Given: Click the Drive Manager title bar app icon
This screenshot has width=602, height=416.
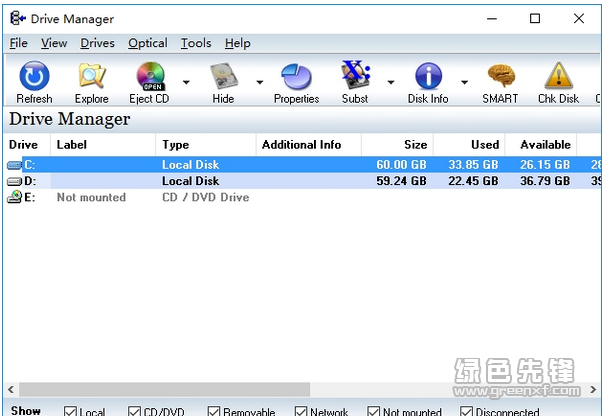Looking at the screenshot, I should (17, 18).
